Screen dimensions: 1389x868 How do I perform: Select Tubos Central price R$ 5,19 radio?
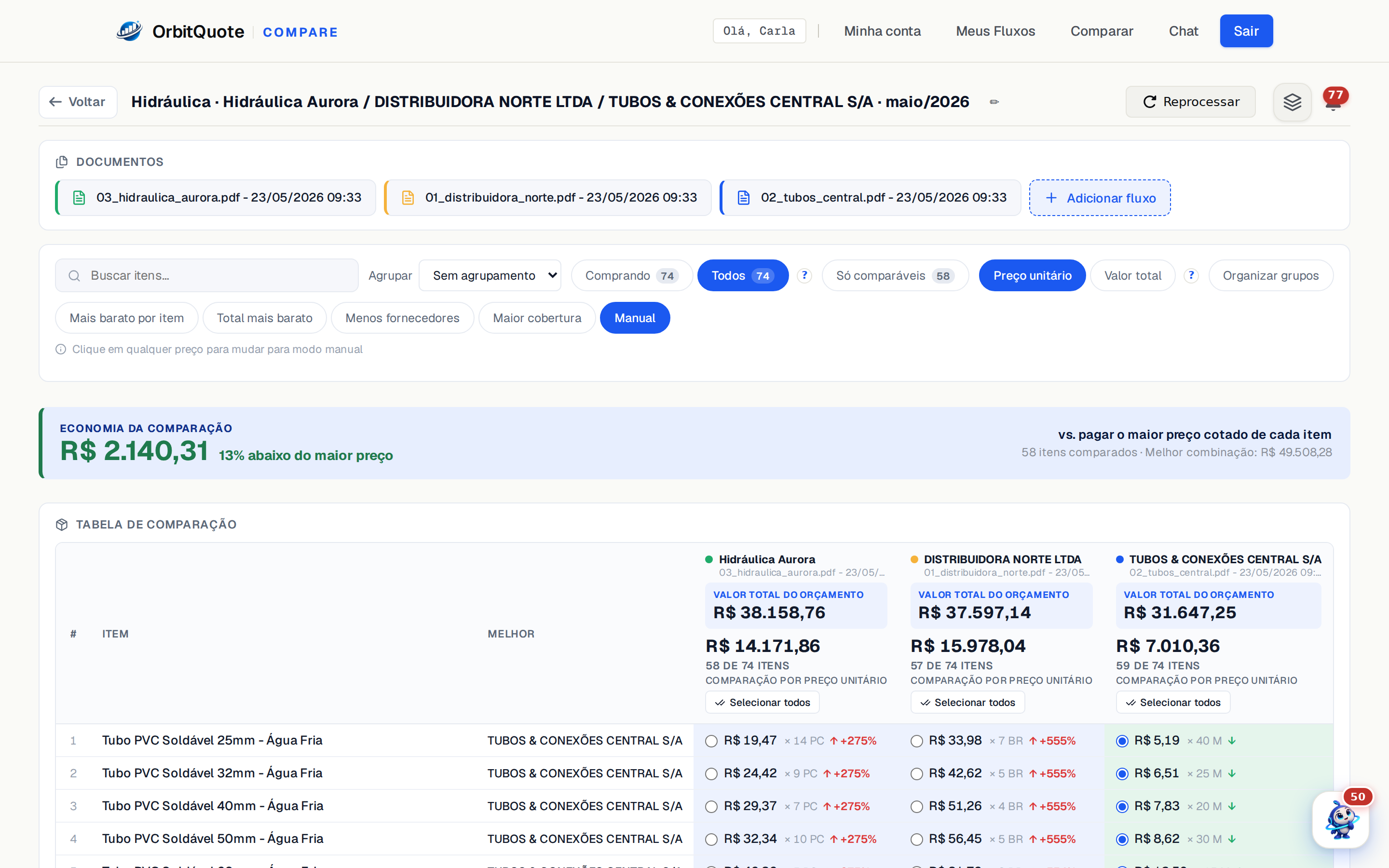coord(1122,741)
